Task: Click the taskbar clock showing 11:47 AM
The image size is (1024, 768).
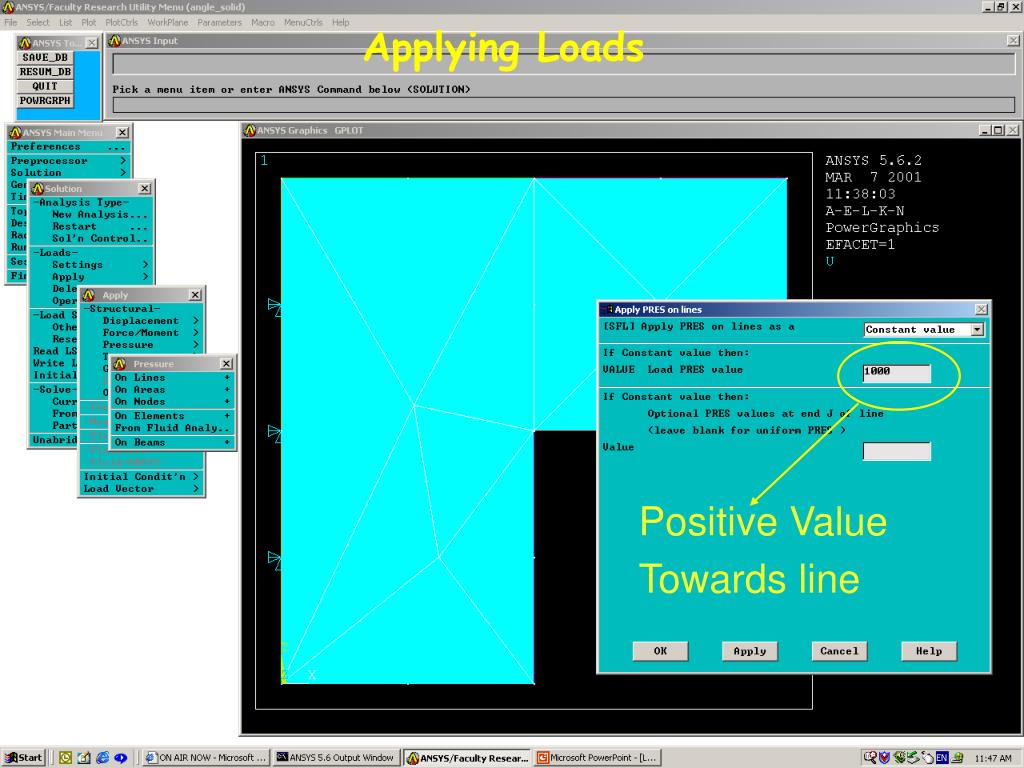Action: 993,758
